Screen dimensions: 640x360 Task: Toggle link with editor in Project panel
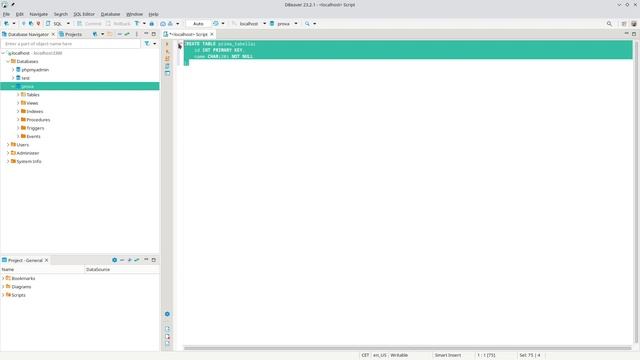(x=137, y=260)
